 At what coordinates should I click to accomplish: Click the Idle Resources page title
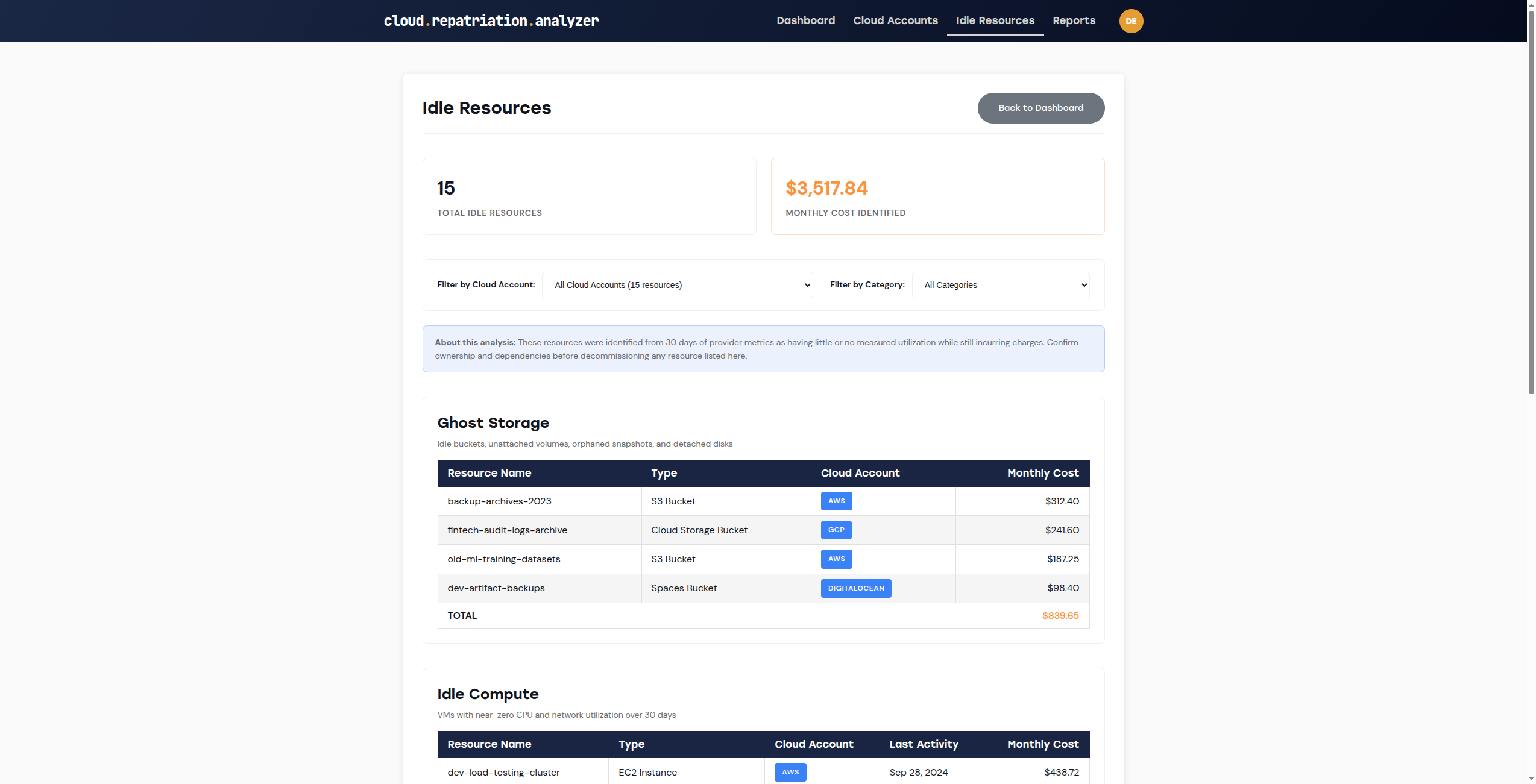(x=486, y=108)
